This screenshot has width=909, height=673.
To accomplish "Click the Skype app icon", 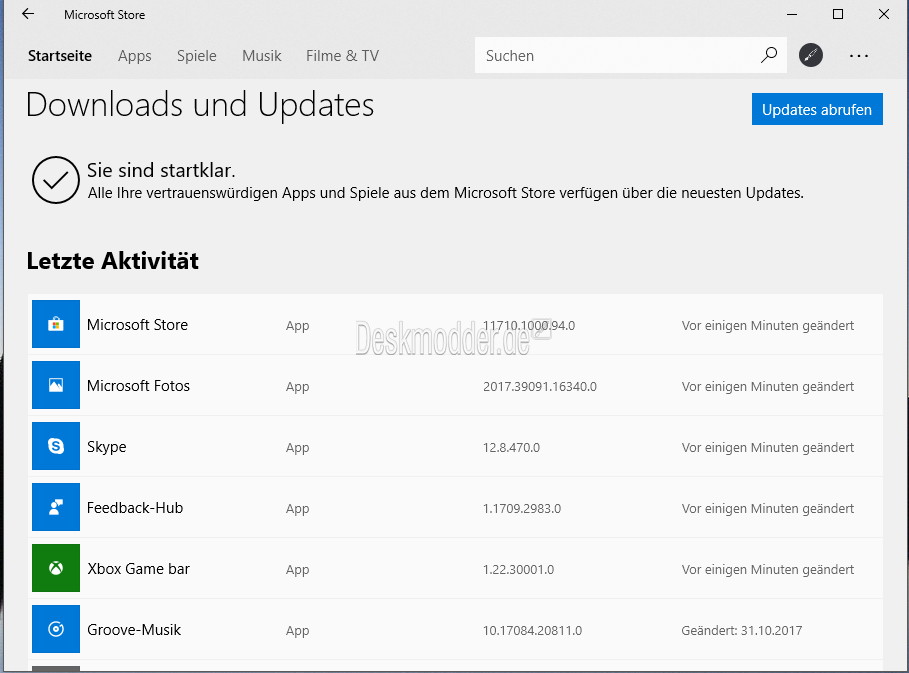I will pyautogui.click(x=56, y=446).
